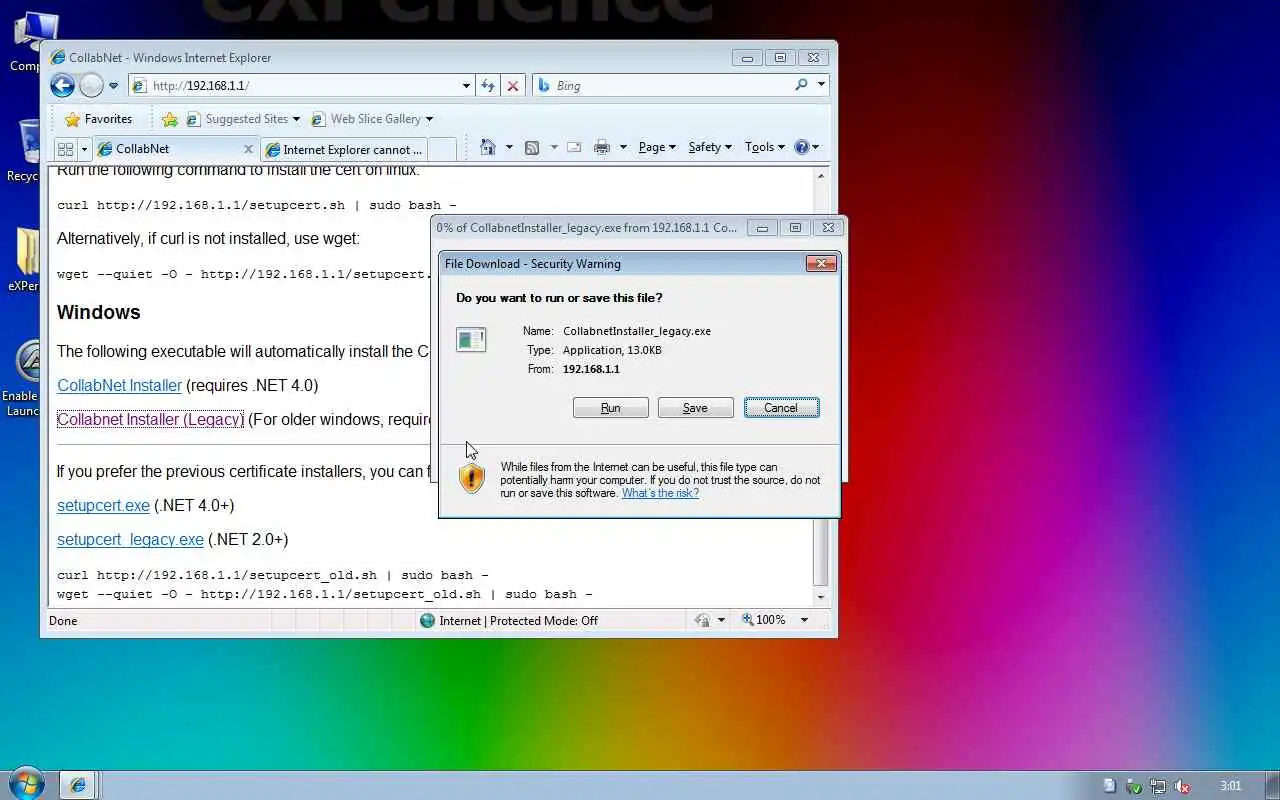Click the search magnifier icon
The height and width of the screenshot is (800, 1280).
(801, 86)
